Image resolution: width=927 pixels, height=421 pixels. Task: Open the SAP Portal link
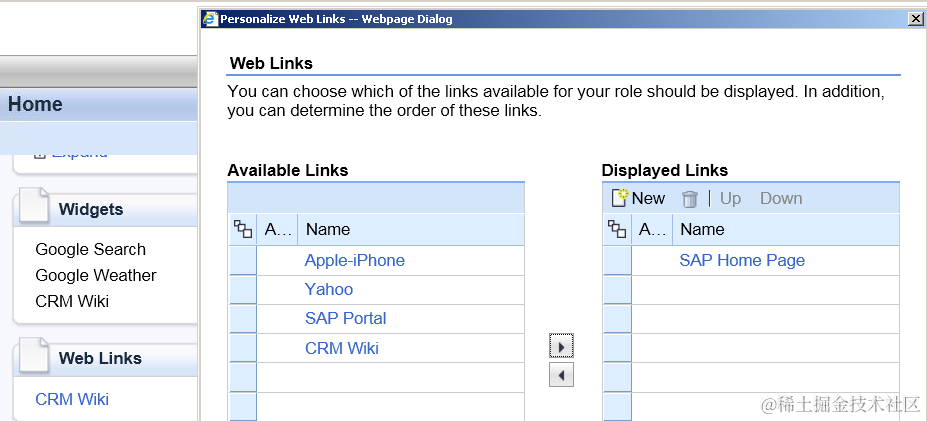click(345, 319)
